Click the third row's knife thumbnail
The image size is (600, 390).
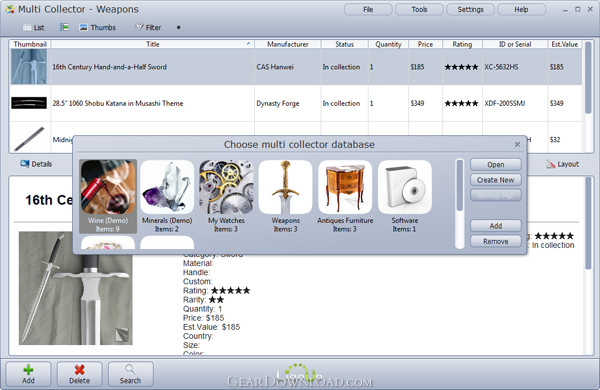point(29,139)
